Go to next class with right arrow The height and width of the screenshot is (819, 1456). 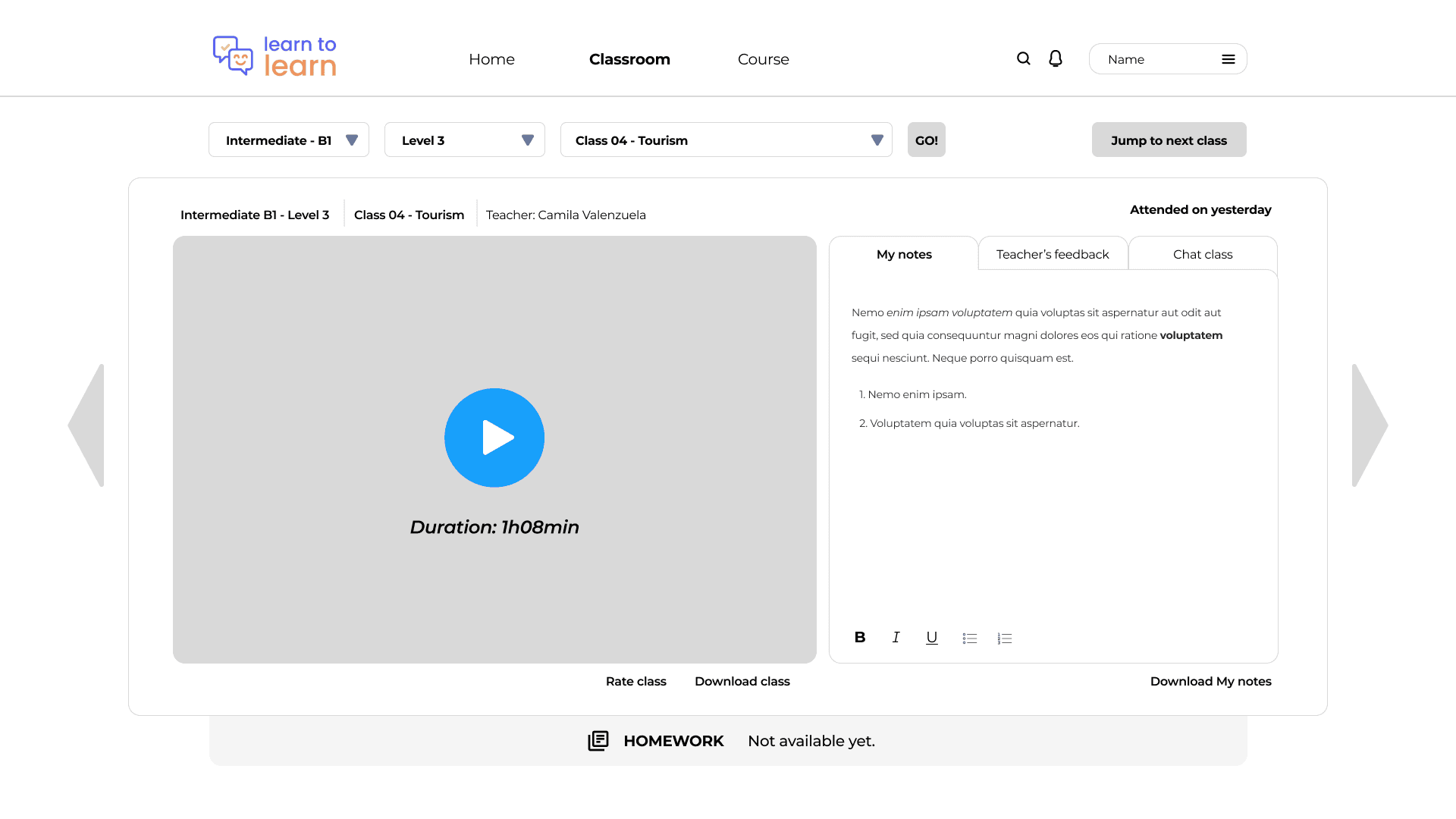click(x=1369, y=425)
